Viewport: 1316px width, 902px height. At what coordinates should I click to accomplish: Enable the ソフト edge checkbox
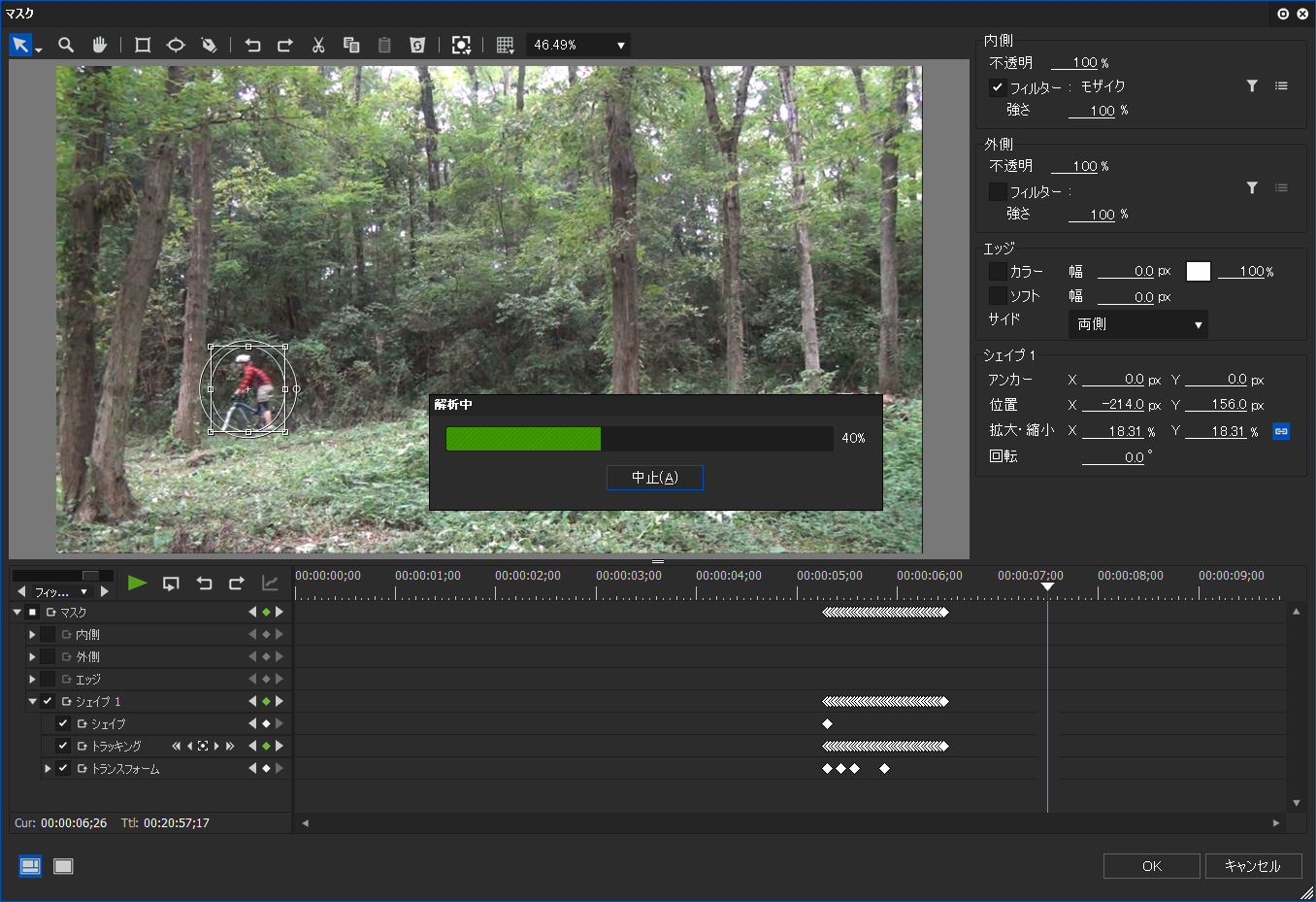[998, 296]
